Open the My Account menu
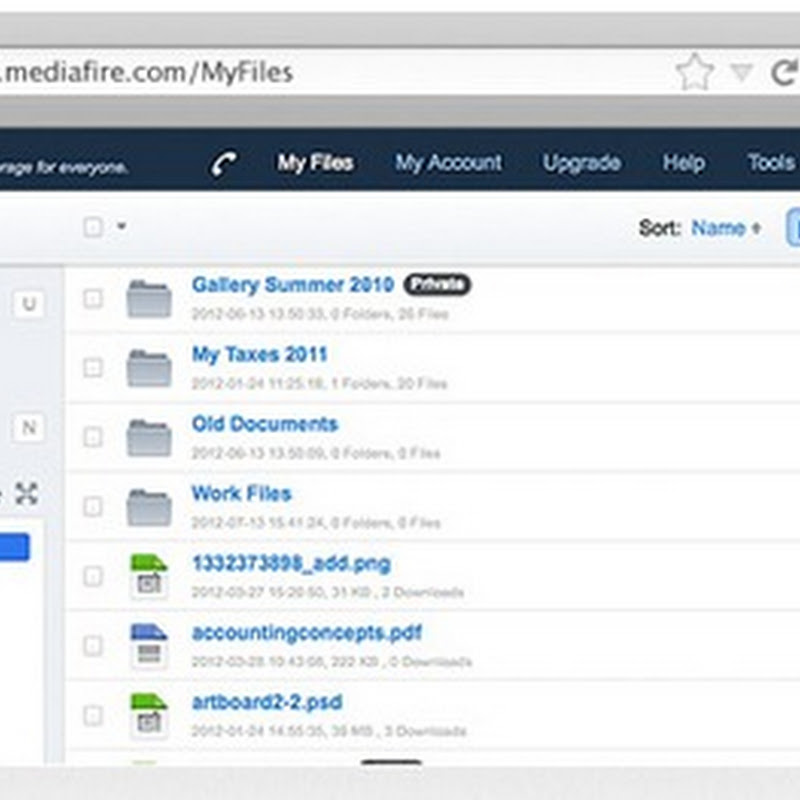 pos(448,163)
